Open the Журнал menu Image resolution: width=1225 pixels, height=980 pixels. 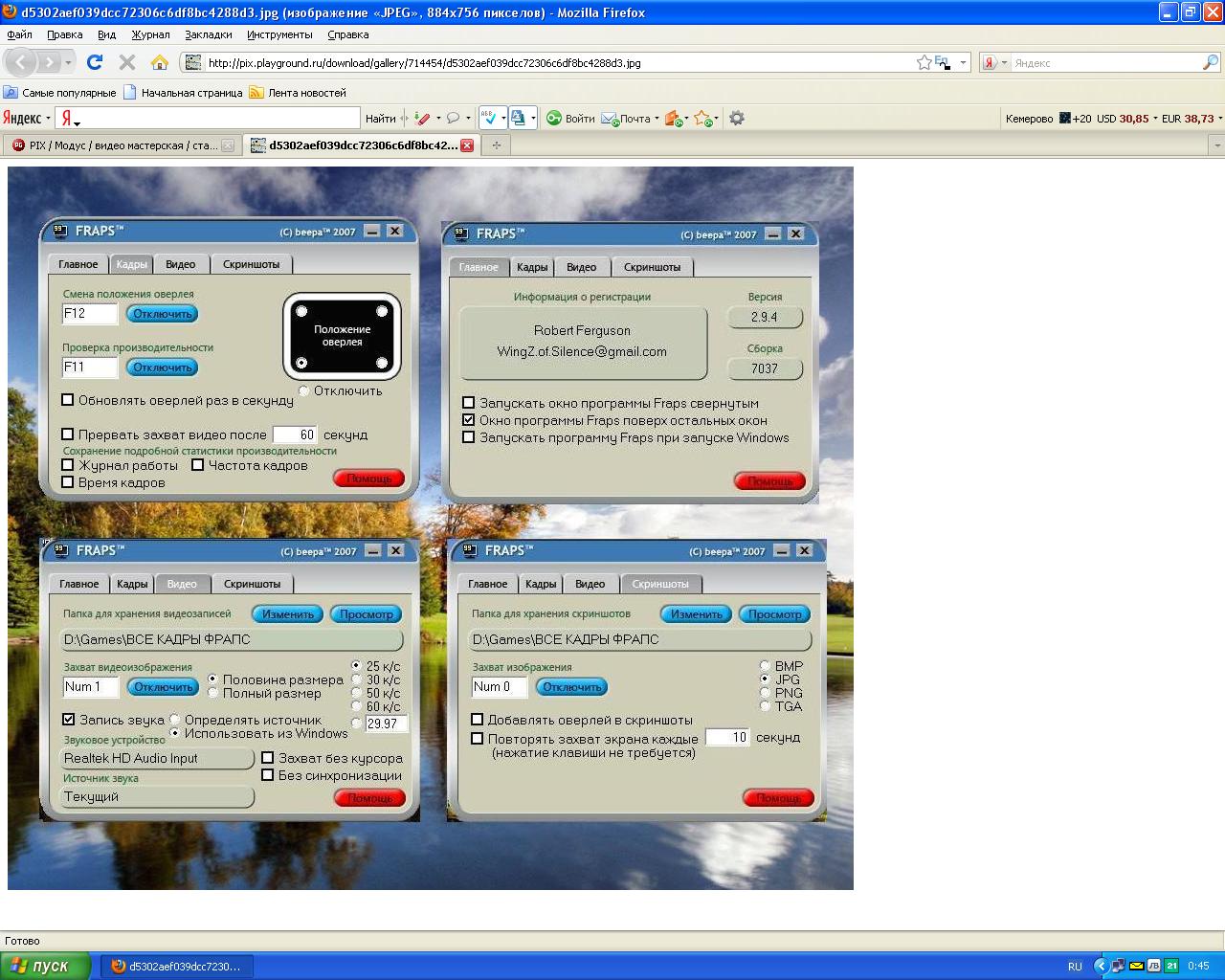pyautogui.click(x=150, y=34)
